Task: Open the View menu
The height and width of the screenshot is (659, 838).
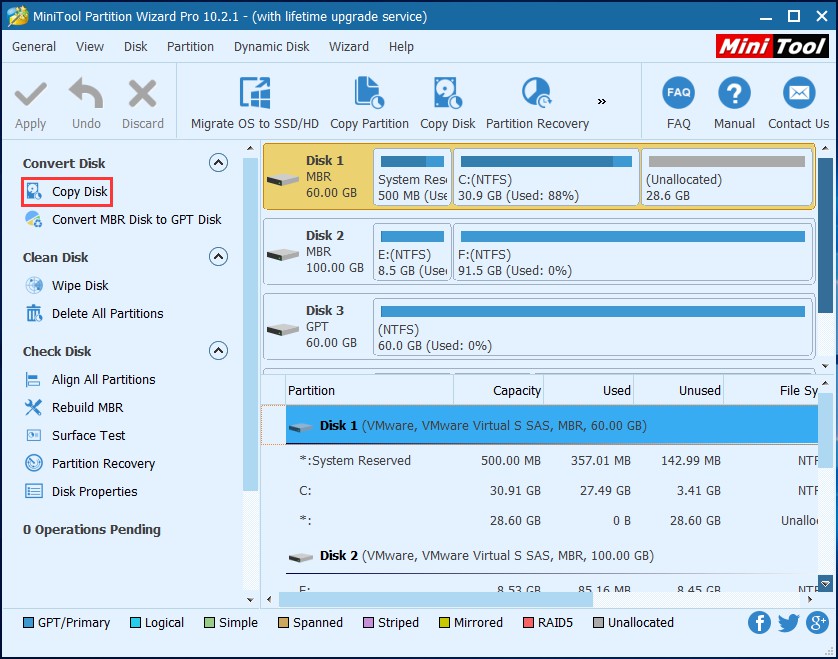Action: pyautogui.click(x=90, y=46)
